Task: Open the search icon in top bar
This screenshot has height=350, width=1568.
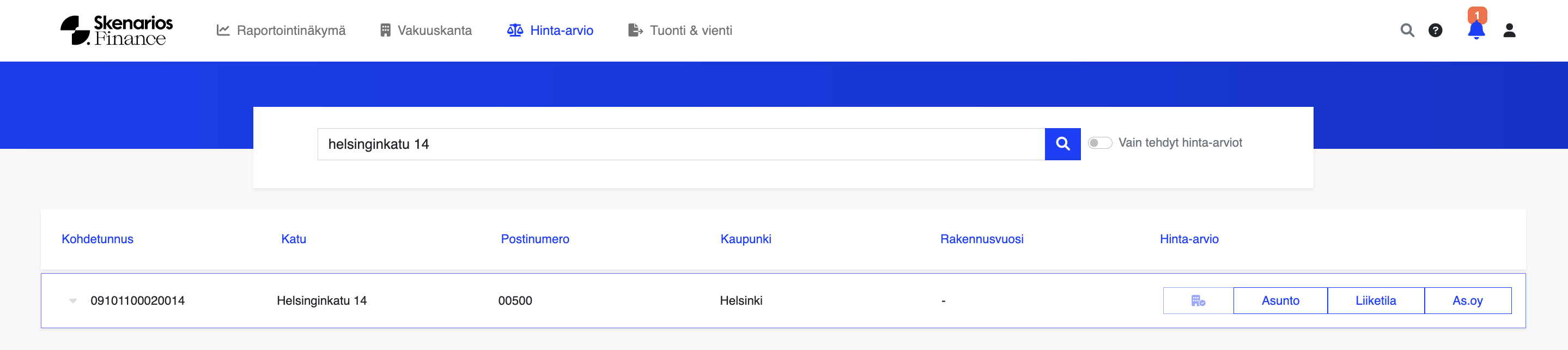Action: pos(1407,31)
